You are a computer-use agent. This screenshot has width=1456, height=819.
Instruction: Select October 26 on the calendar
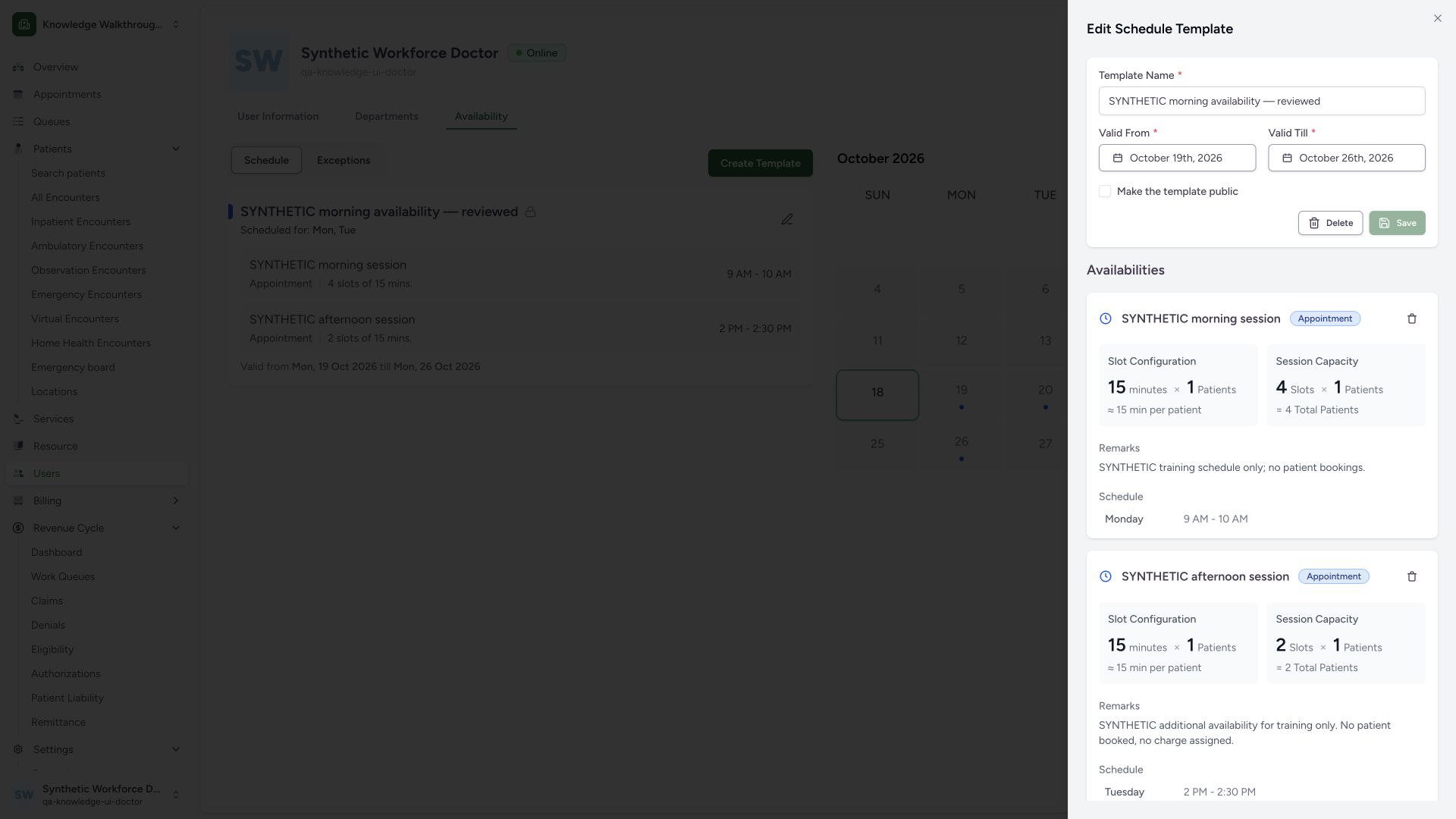961,446
